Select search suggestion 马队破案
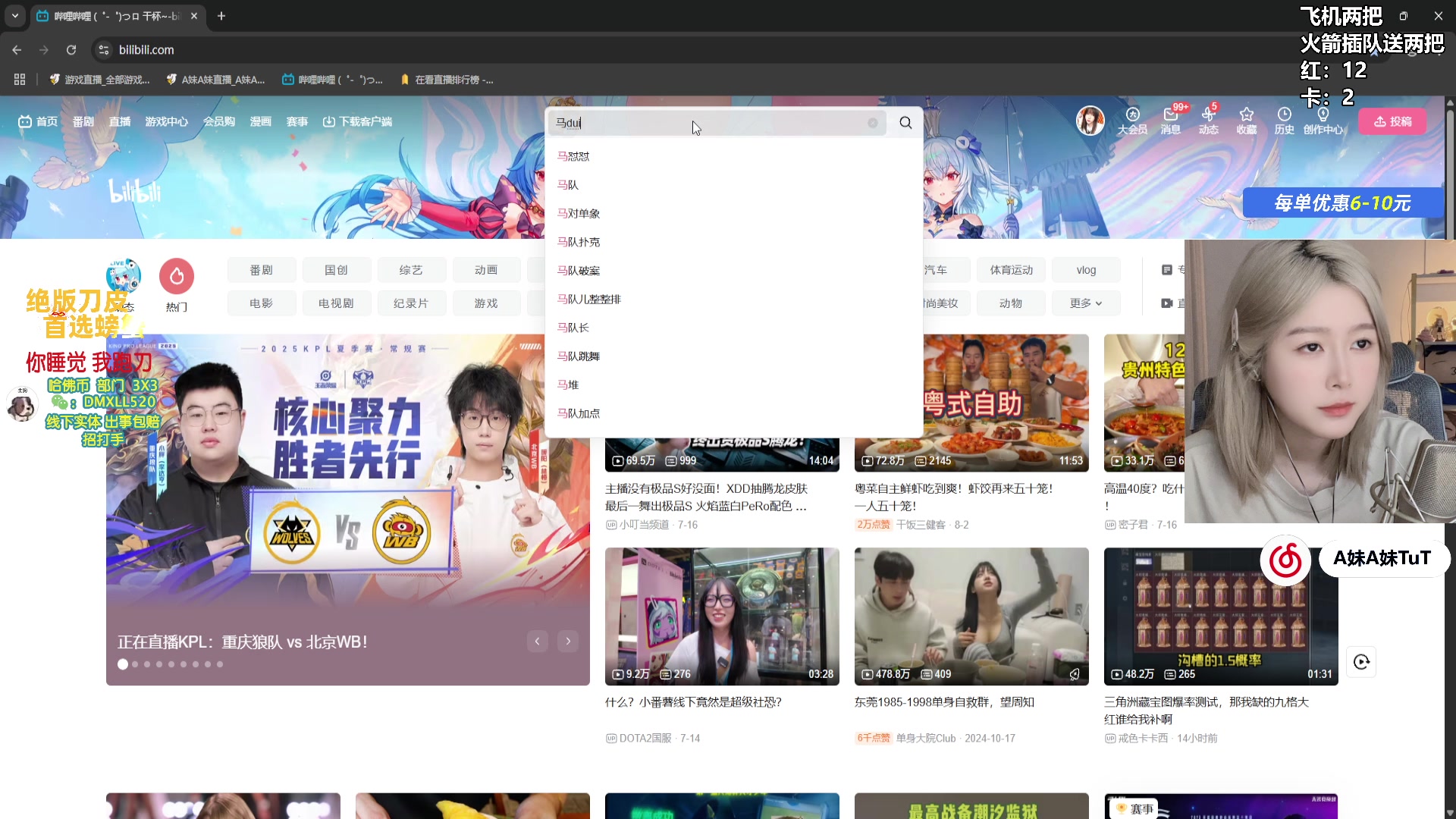 click(734, 271)
